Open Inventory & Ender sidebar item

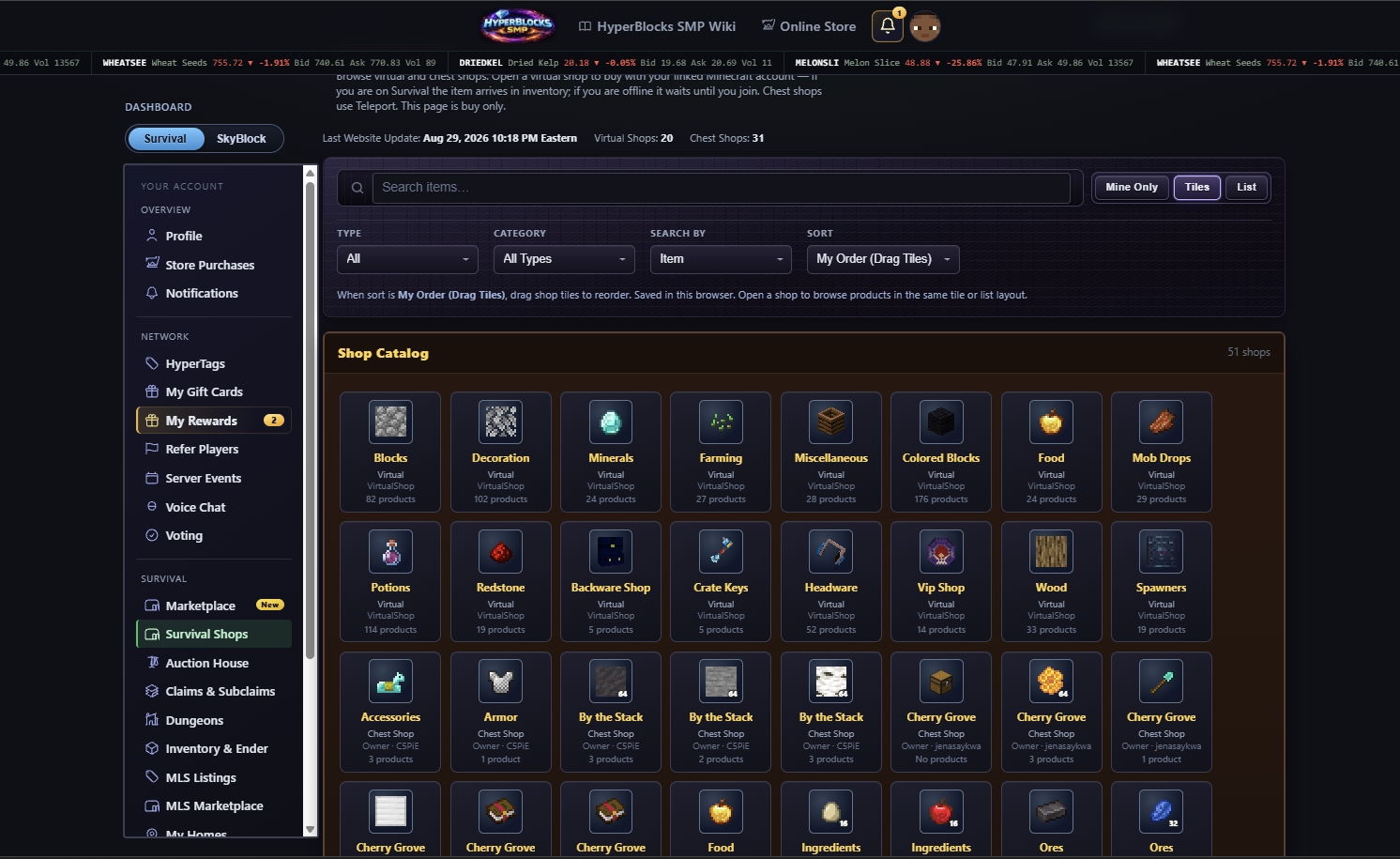coord(214,748)
